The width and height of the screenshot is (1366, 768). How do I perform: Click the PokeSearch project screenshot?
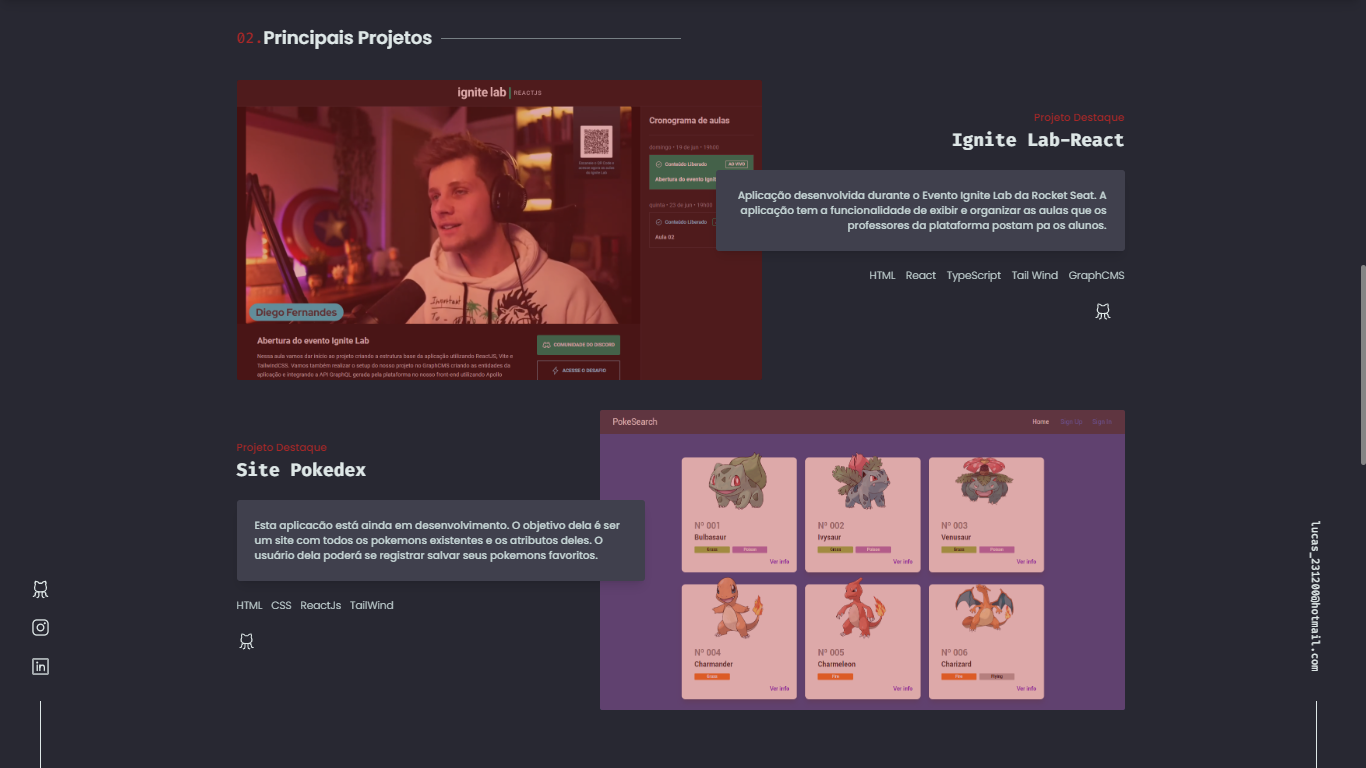pos(862,560)
